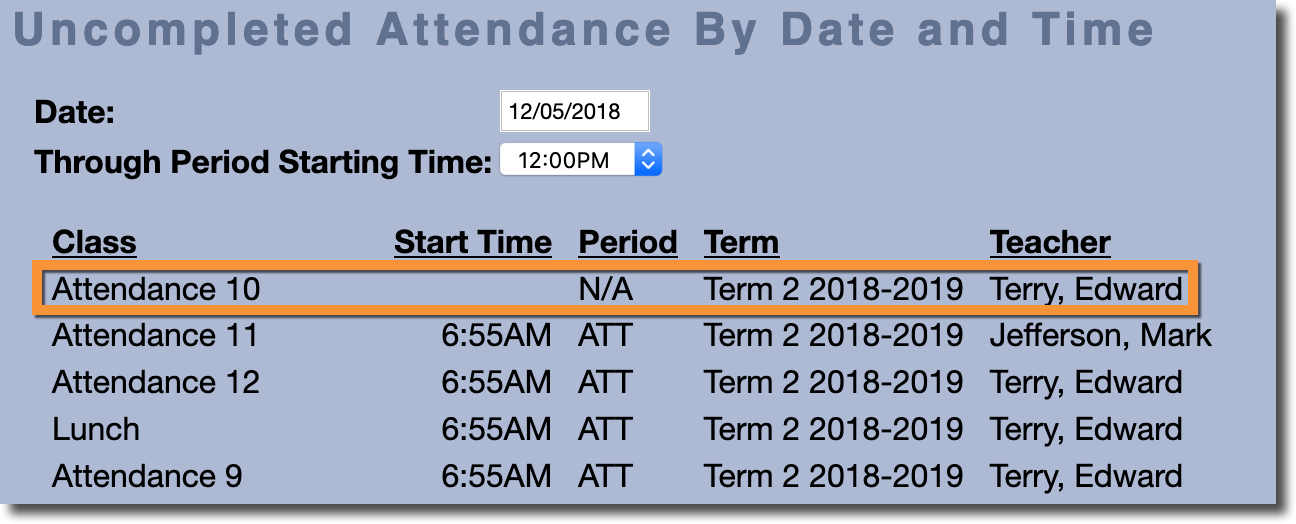The height and width of the screenshot is (524, 1296).
Task: Click Term 2 2018-2019 in Lunch row
Action: click(x=833, y=429)
